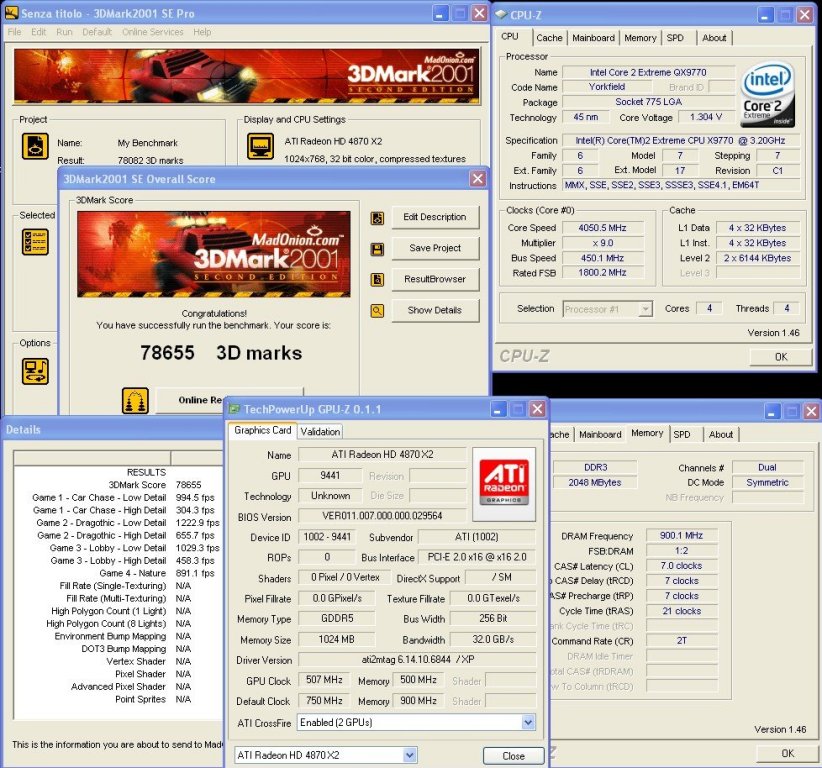This screenshot has height=768, width=822.
Task: Open the Validation tab in GPU-Z
Action: pos(320,431)
